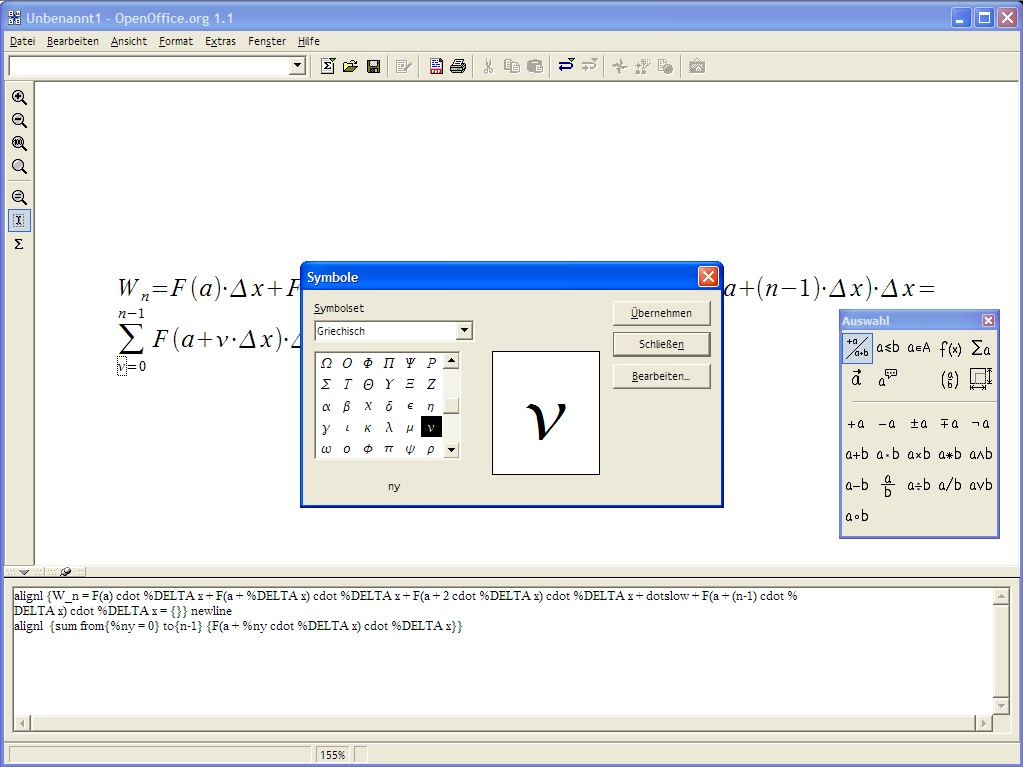Click the Zoom In magnifier tool
This screenshot has height=767, width=1023.
click(x=19, y=98)
